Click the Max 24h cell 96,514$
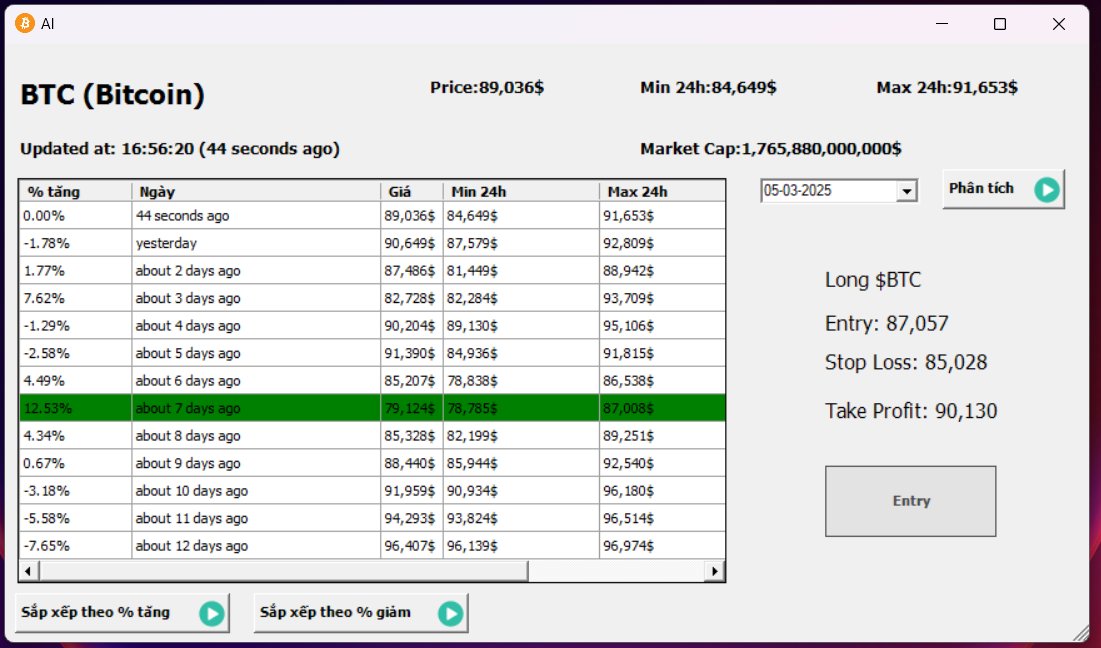Screen dimensions: 1101x648 662,518
